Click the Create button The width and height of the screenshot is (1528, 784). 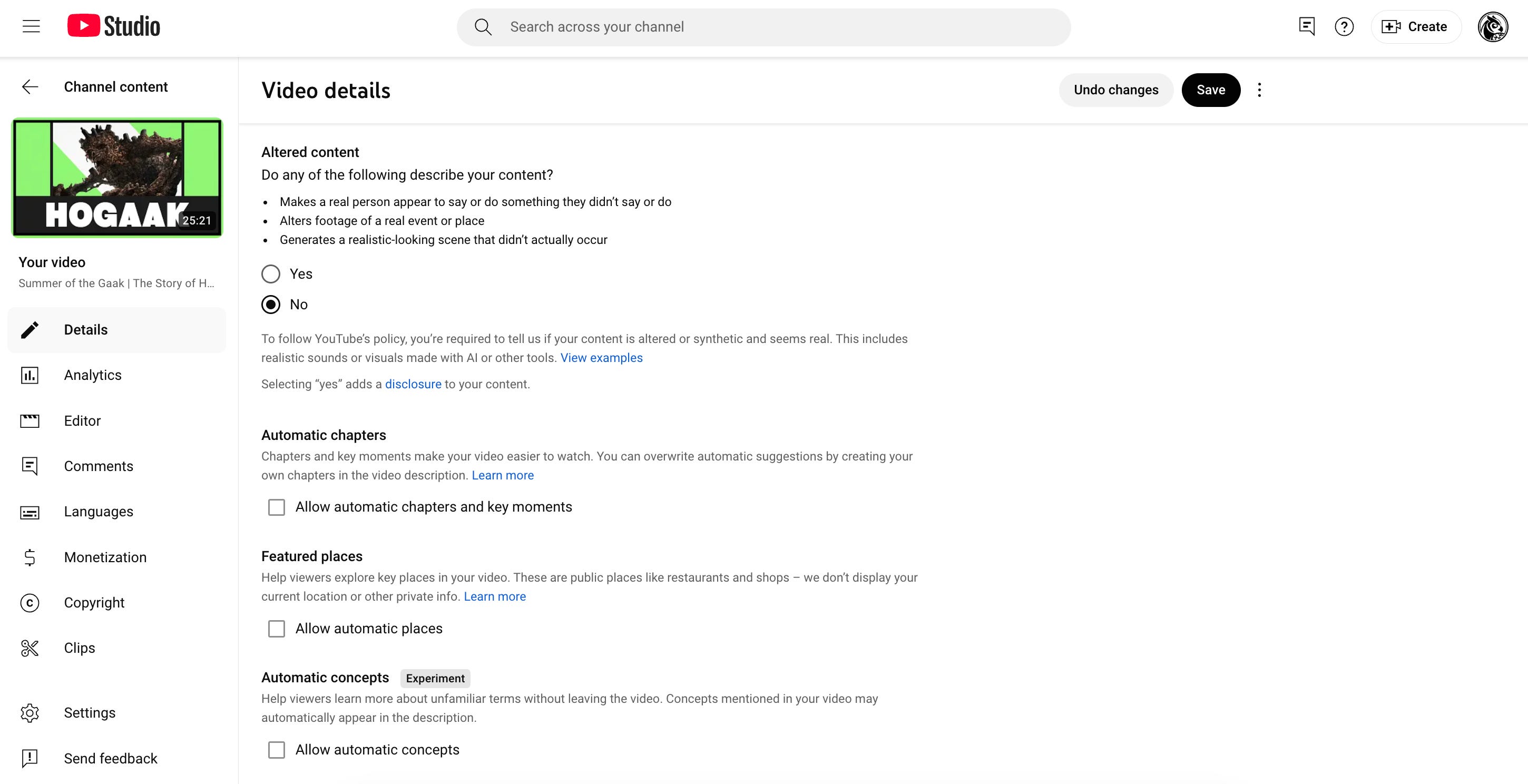(x=1415, y=27)
